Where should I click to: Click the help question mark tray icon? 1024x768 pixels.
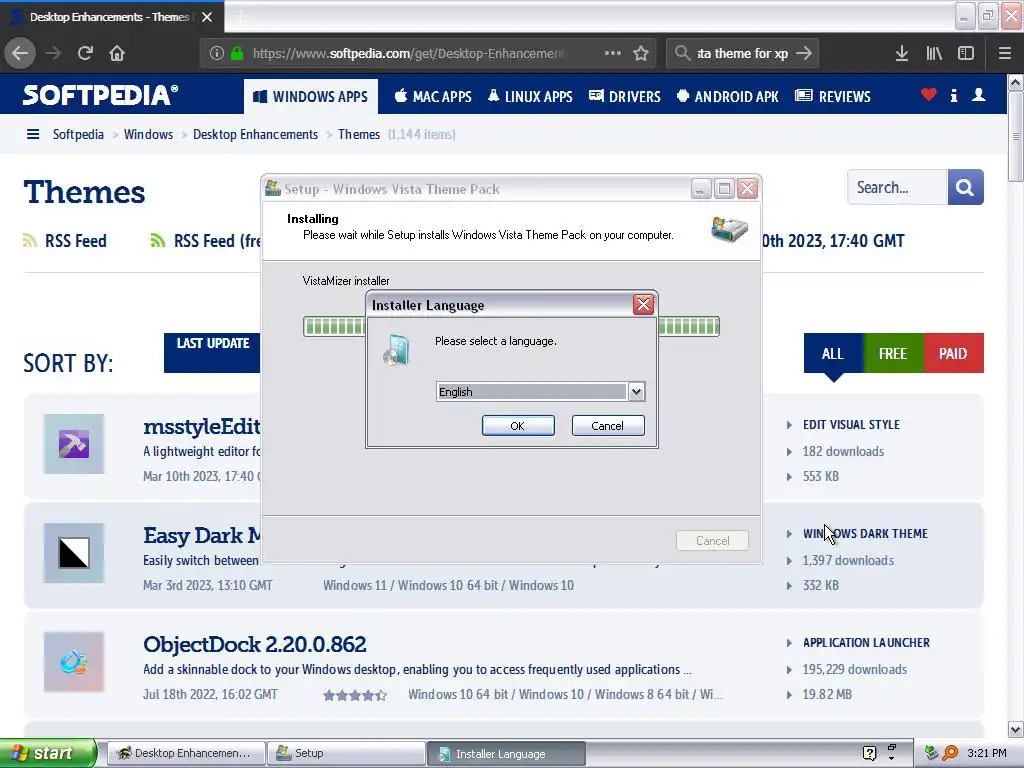click(869, 753)
